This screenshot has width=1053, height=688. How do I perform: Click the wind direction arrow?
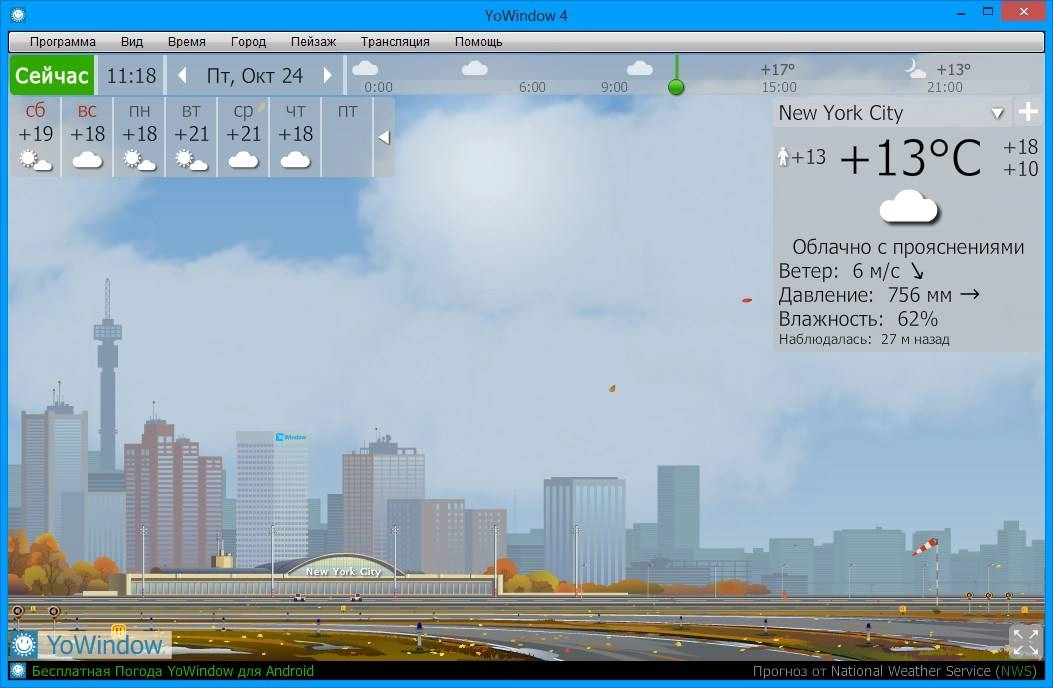917,271
